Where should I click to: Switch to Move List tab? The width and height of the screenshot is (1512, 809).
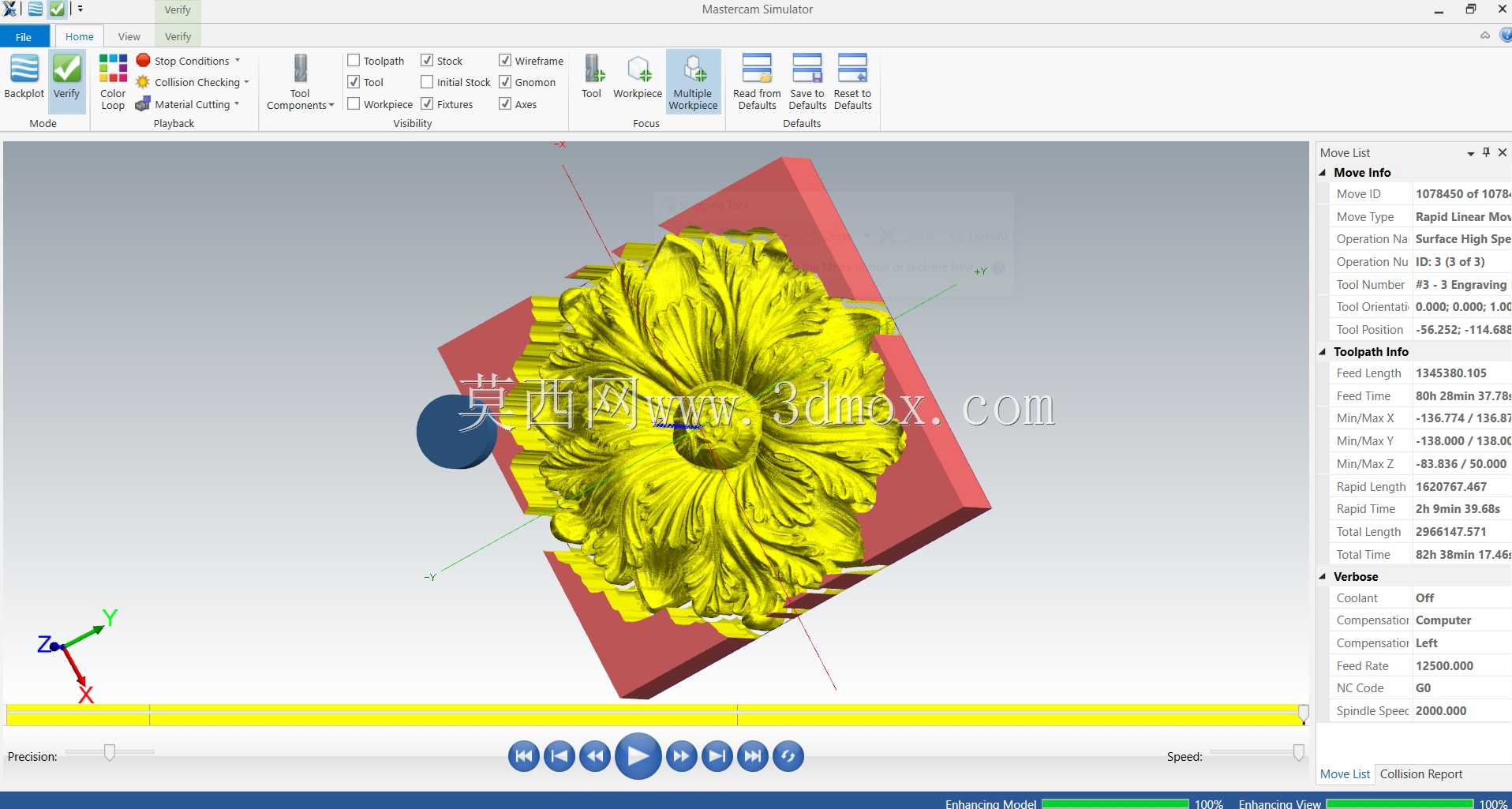[1345, 774]
